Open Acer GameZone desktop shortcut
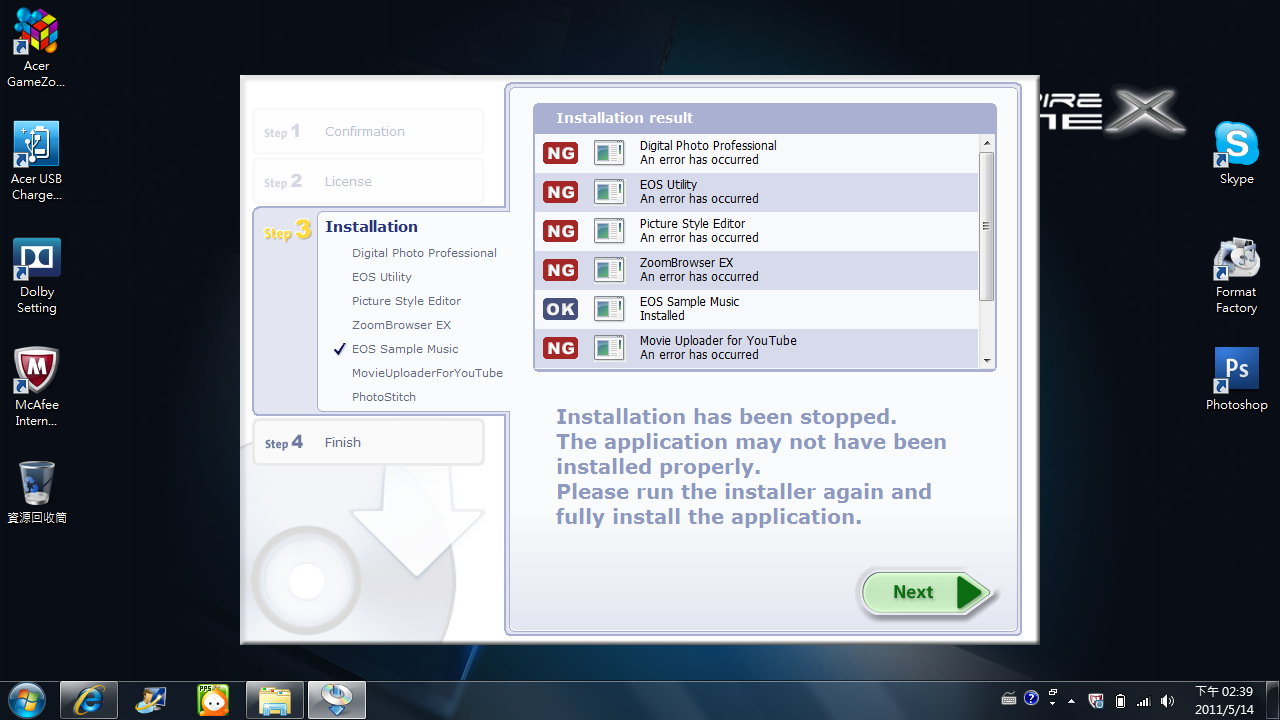The height and width of the screenshot is (720, 1280). 36,48
